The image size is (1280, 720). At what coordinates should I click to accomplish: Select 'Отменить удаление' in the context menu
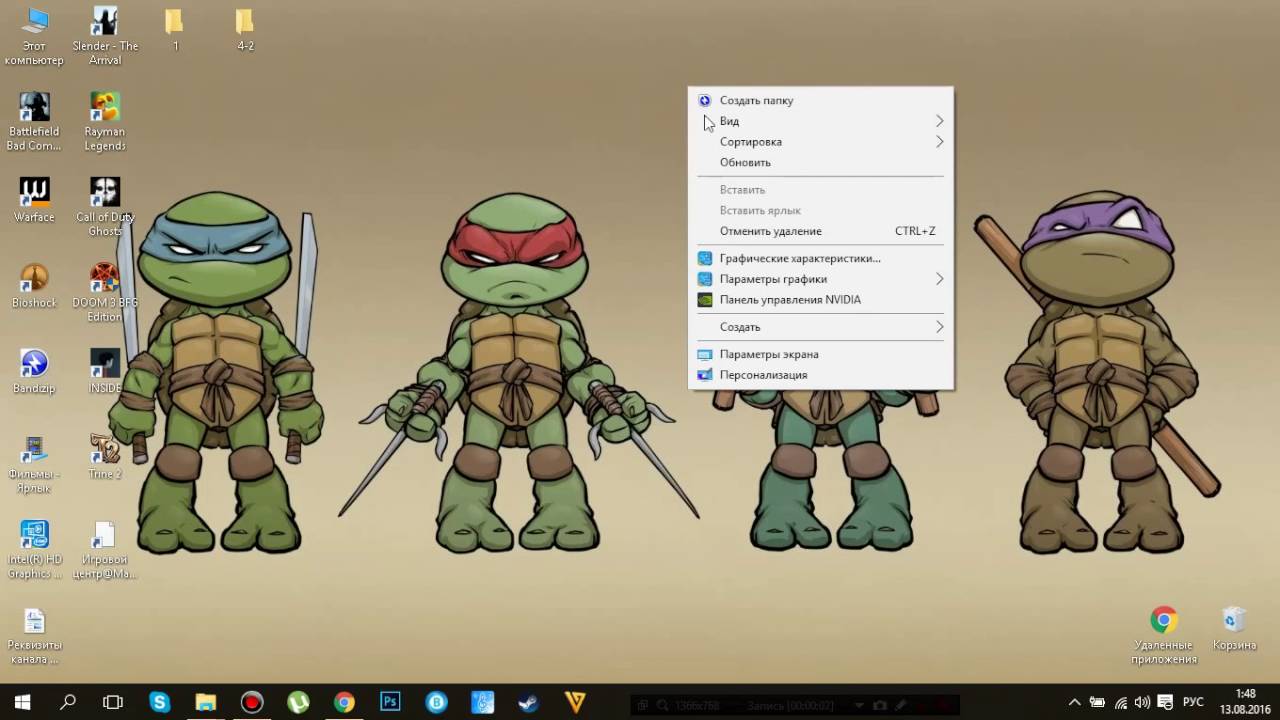point(820,231)
